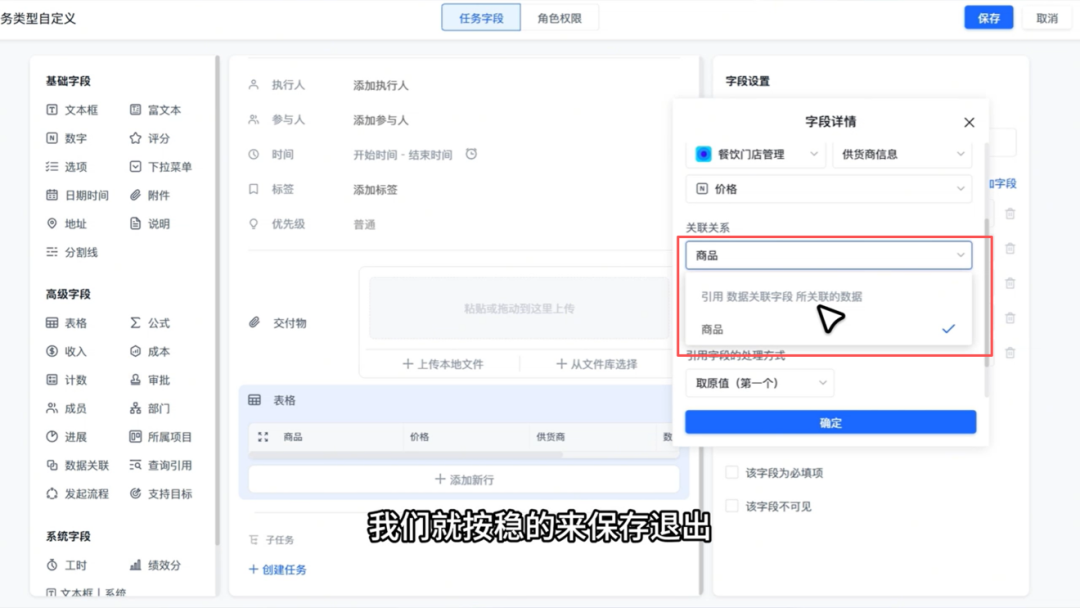
Task: Expand the table column drag icon by 商品
Action: pyautogui.click(x=263, y=437)
